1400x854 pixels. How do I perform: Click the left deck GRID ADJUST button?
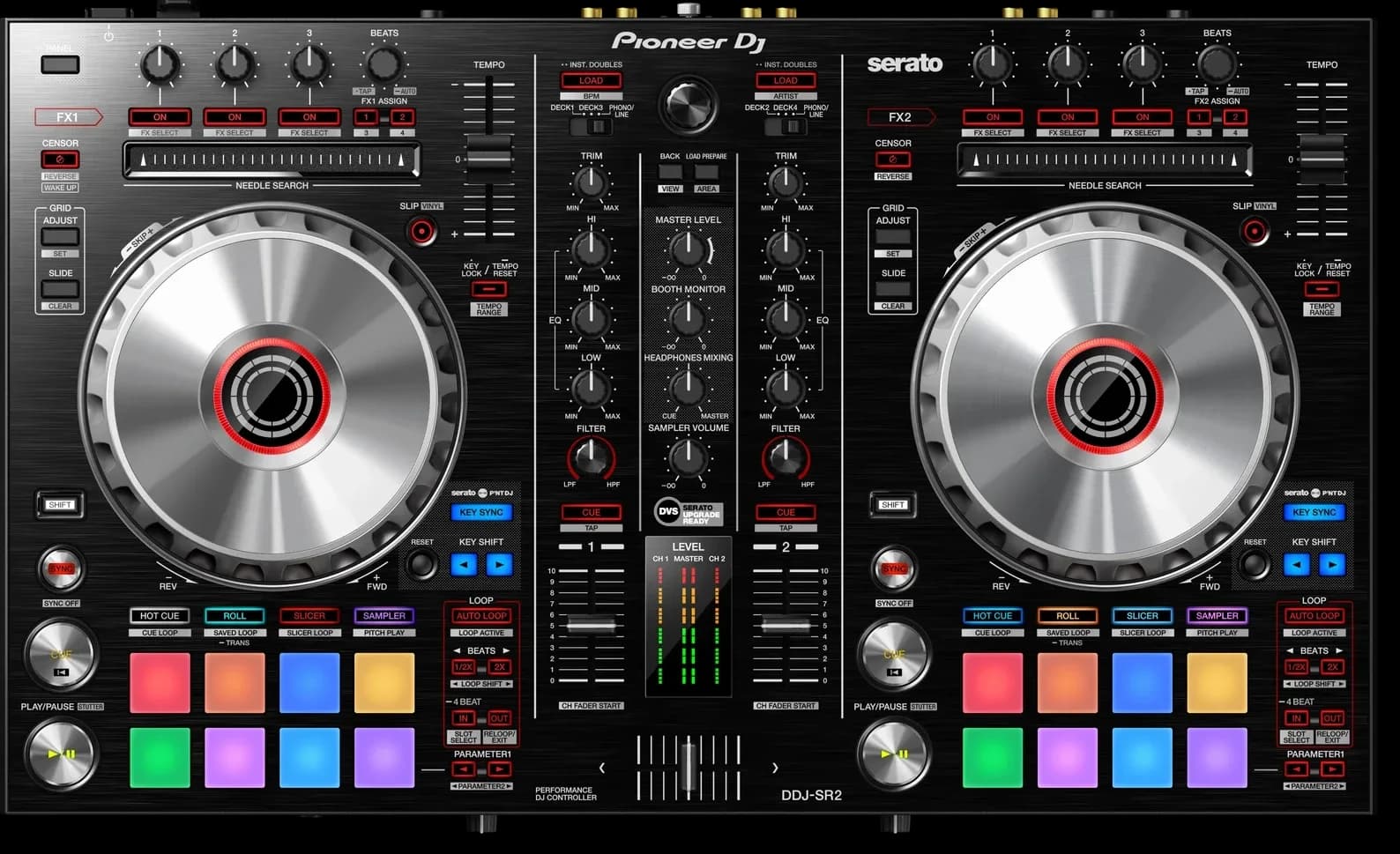(x=60, y=237)
